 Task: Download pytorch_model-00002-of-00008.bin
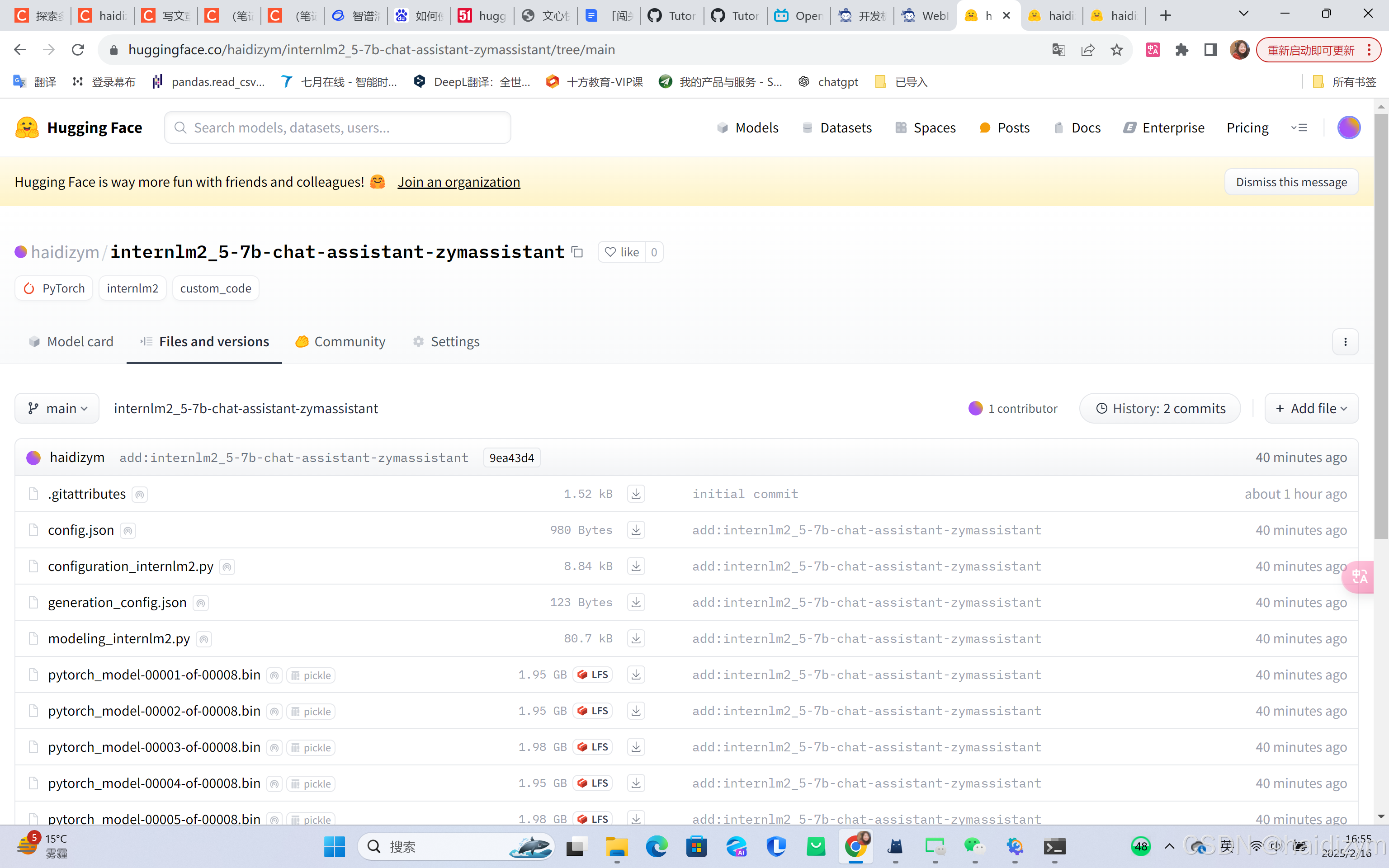tap(636, 711)
